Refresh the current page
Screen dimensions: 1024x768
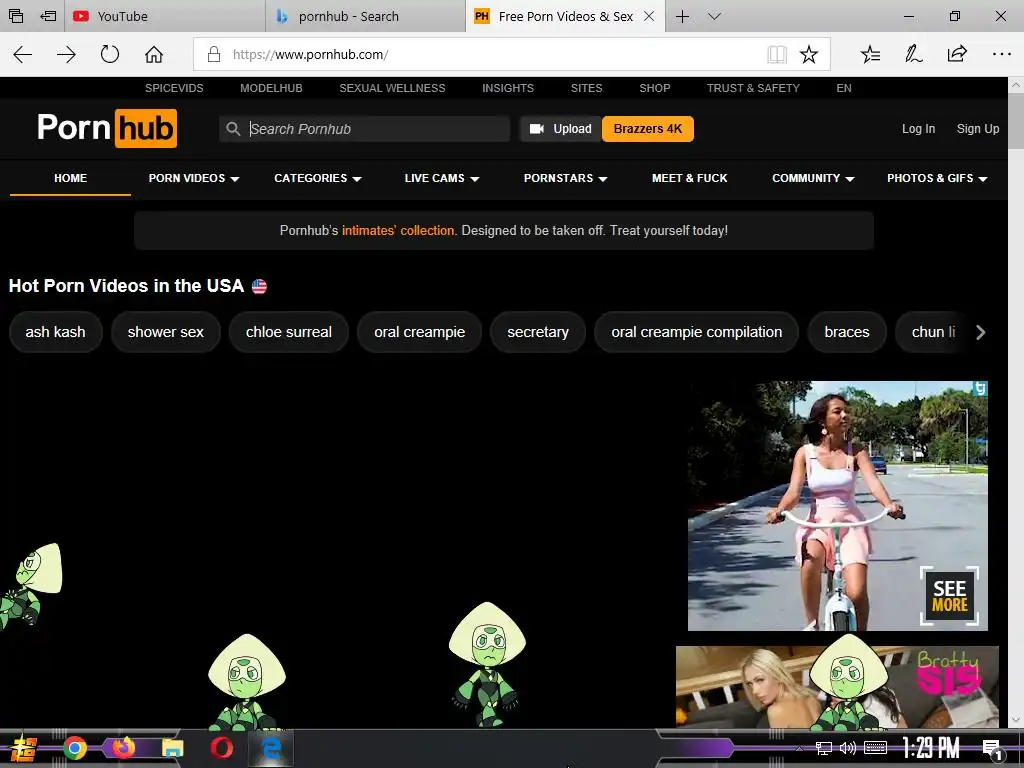click(x=110, y=54)
